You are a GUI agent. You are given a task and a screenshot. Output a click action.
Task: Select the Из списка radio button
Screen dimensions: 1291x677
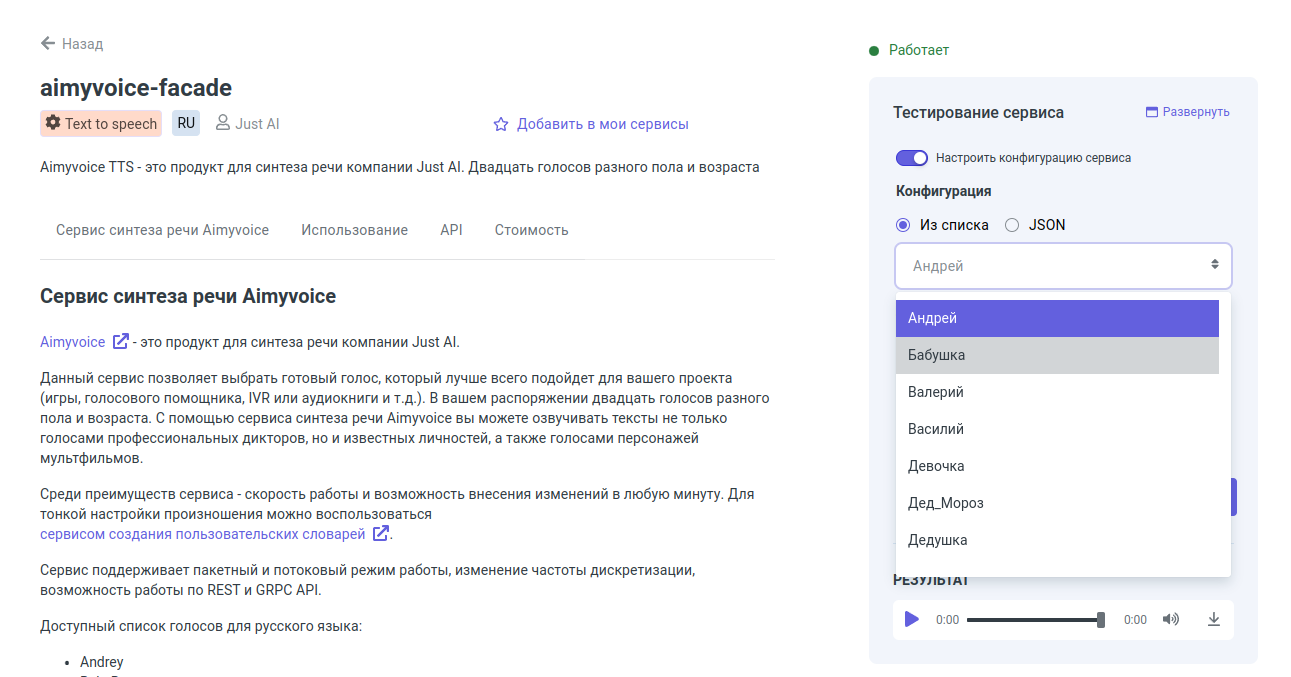click(x=903, y=225)
